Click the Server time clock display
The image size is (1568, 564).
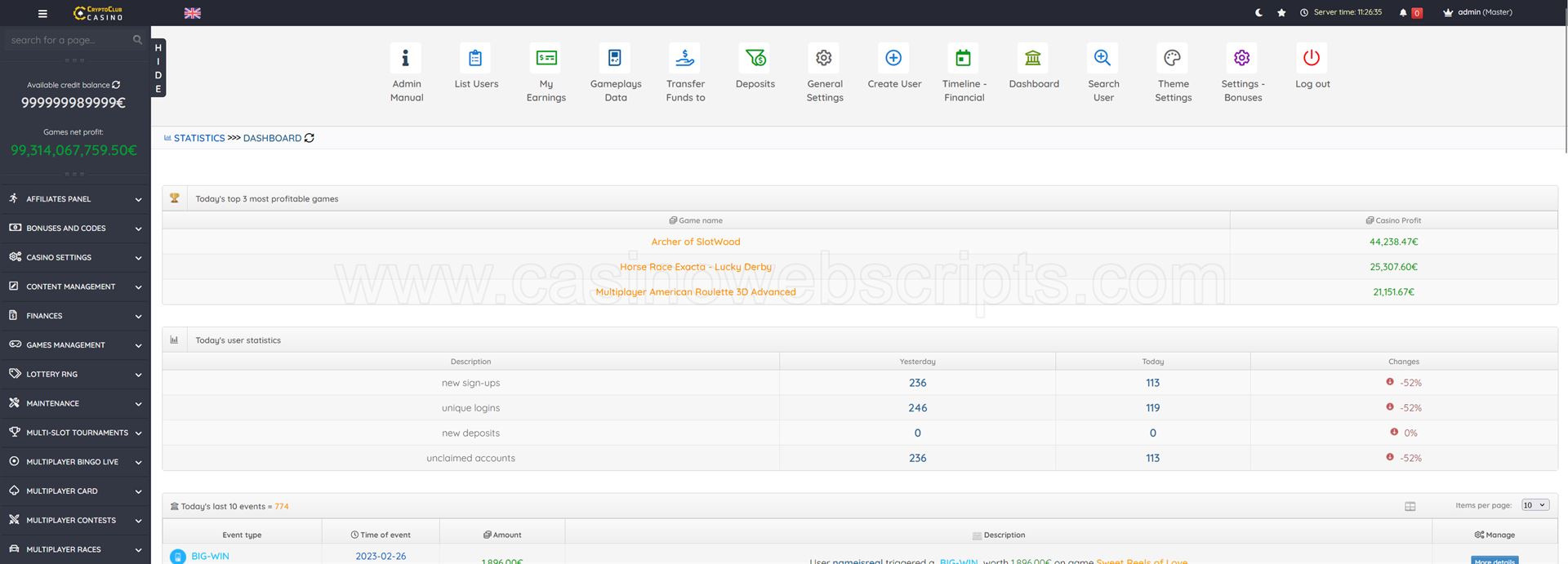(x=1341, y=12)
